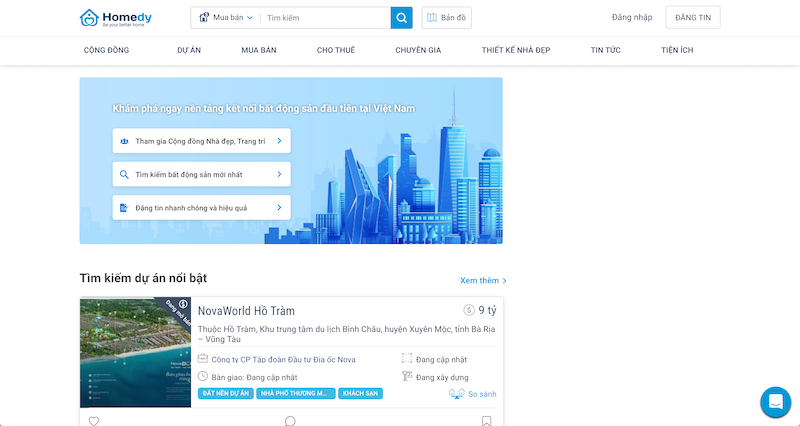Open the THIẾT KẾ NHÀ ĐẸP menu
800x426 pixels.
click(x=516, y=50)
